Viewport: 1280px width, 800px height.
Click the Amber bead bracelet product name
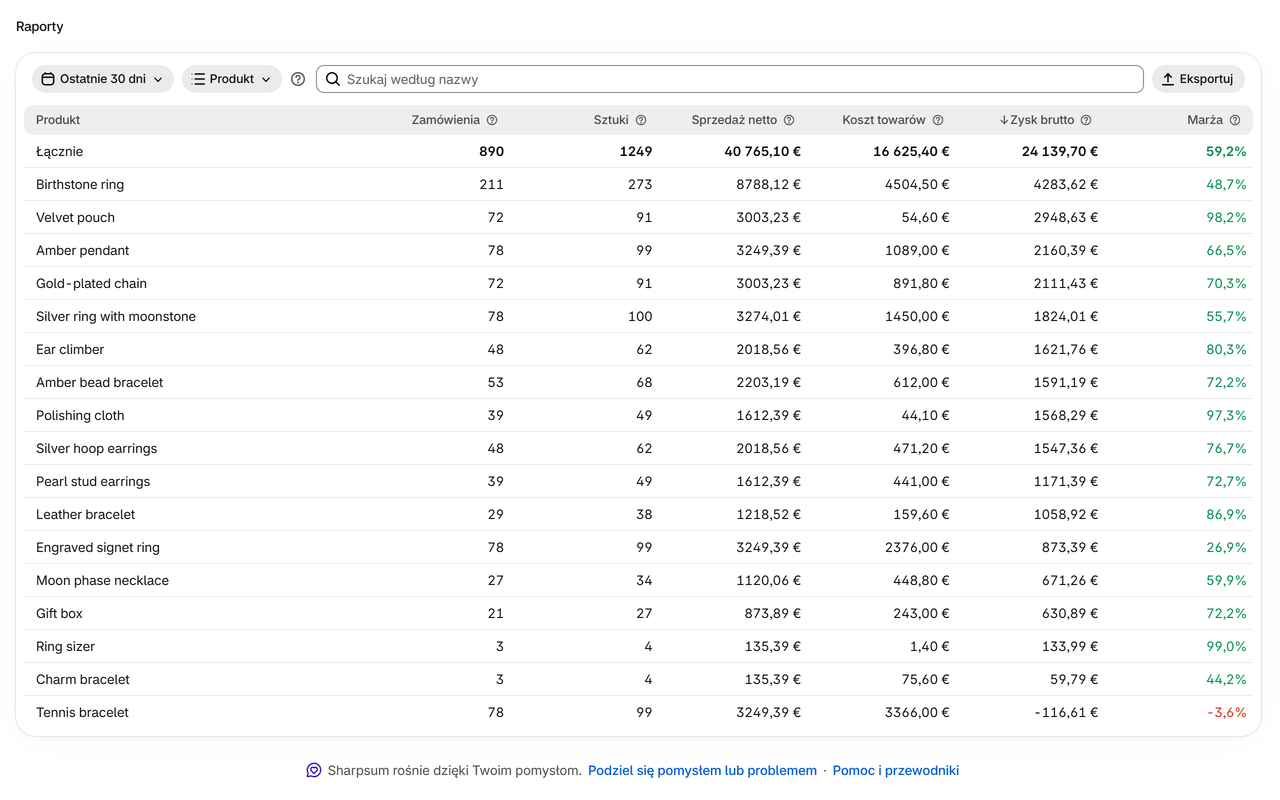[x=99, y=382]
